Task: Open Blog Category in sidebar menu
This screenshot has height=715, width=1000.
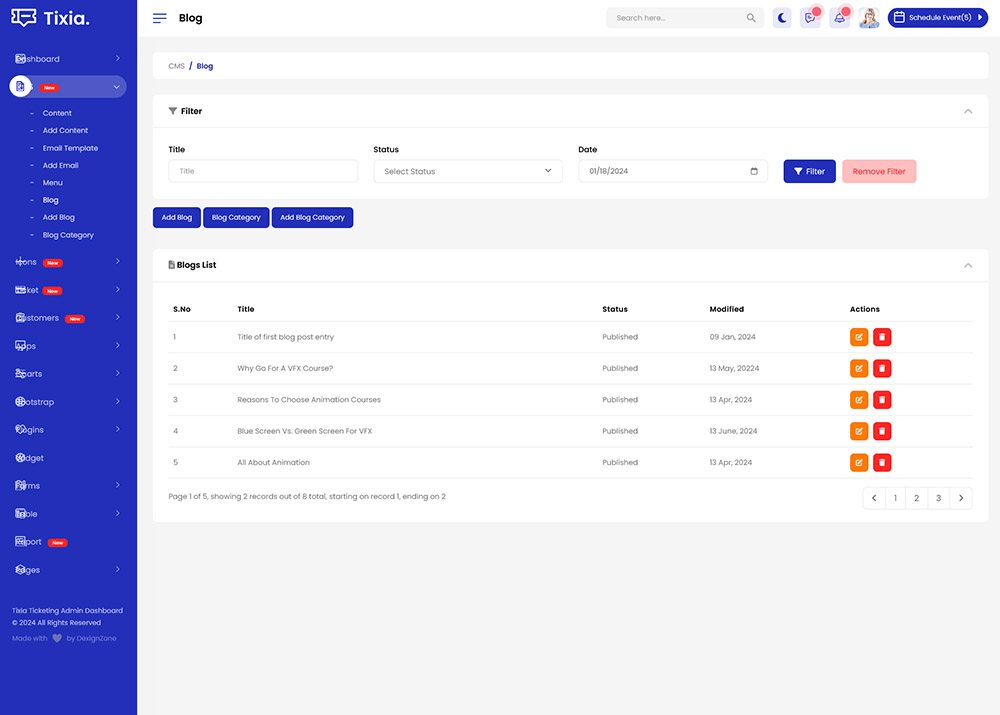Action: [68, 235]
